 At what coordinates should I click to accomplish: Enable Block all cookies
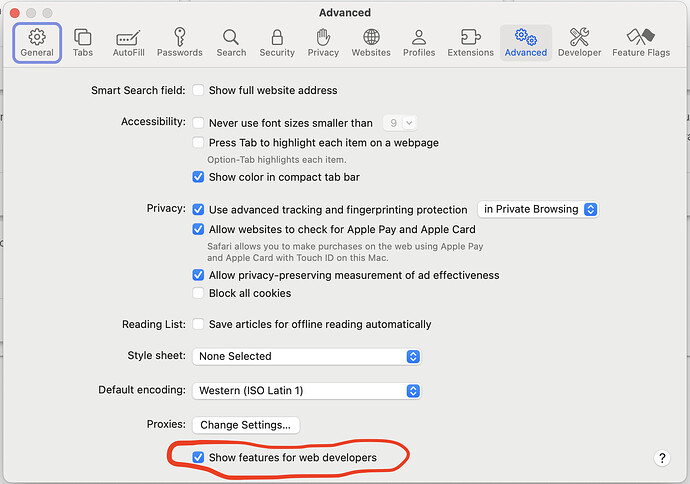198,293
